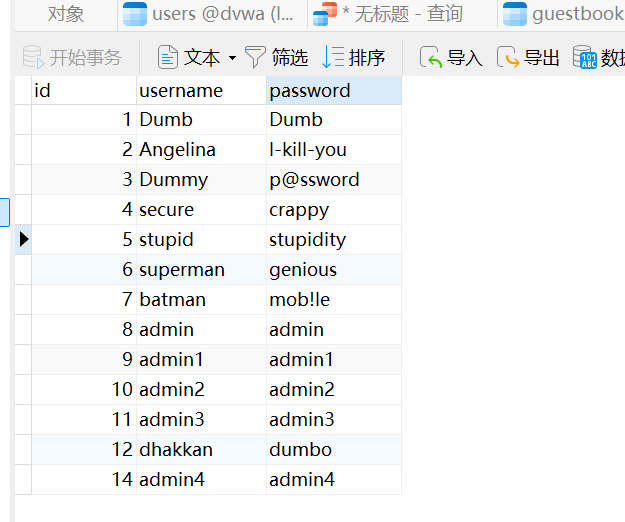Click the id column header
Screen dimensions: 625x522
click(x=84, y=90)
